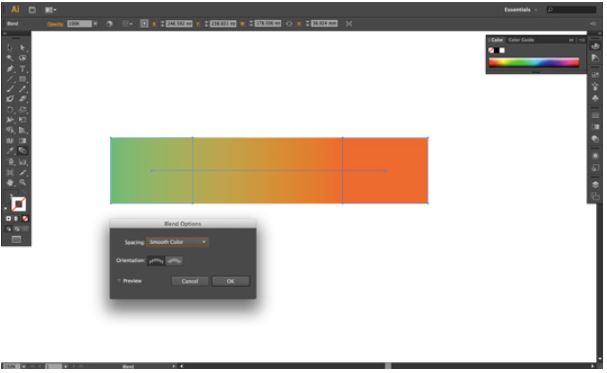Open Adobe Bridge from application bar
607x373 pixels.
[32, 10]
